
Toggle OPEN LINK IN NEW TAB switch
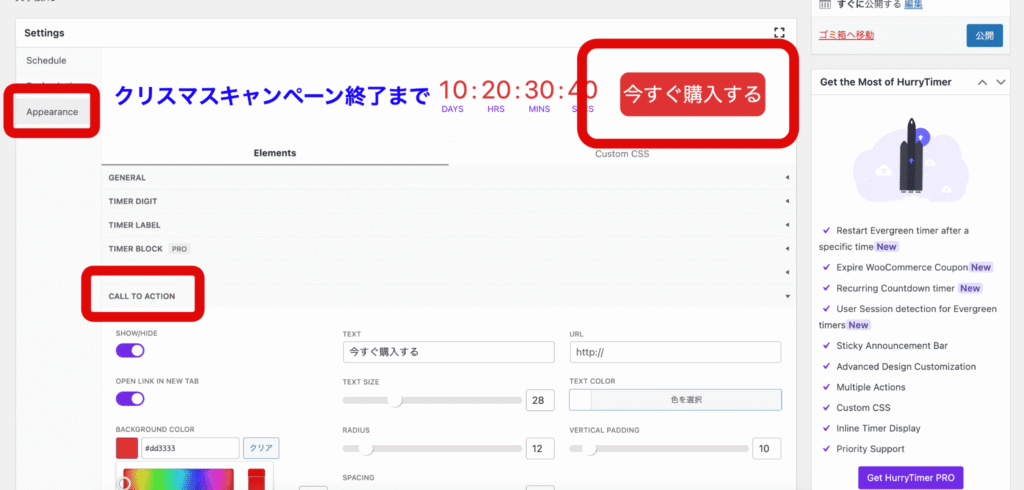pyautogui.click(x=130, y=399)
